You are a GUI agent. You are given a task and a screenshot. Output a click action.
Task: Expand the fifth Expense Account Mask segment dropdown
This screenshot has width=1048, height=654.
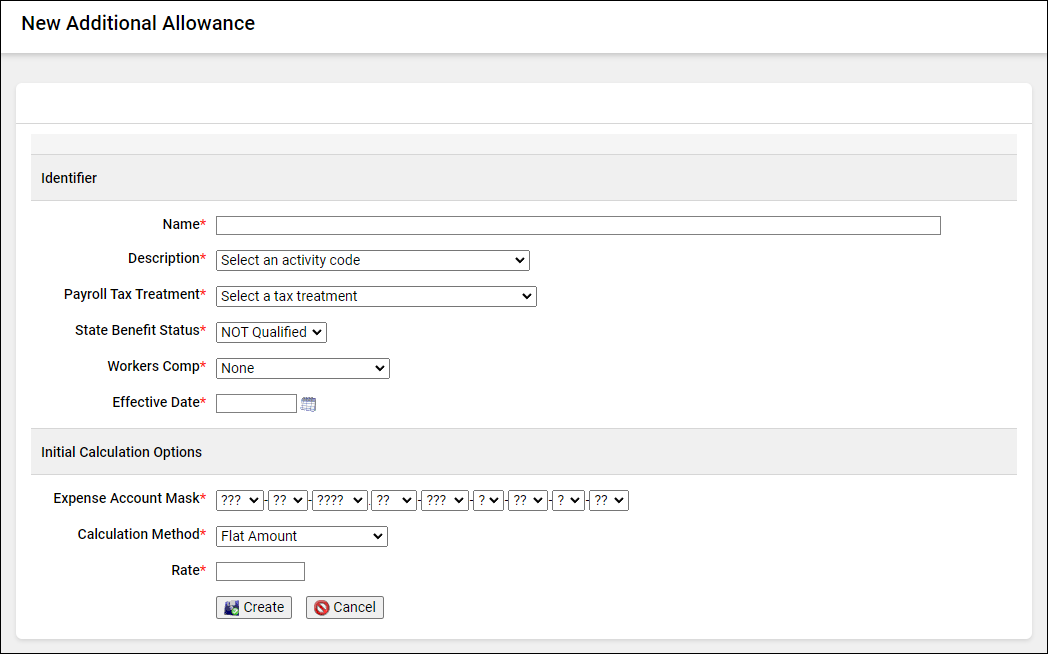[x=444, y=500]
